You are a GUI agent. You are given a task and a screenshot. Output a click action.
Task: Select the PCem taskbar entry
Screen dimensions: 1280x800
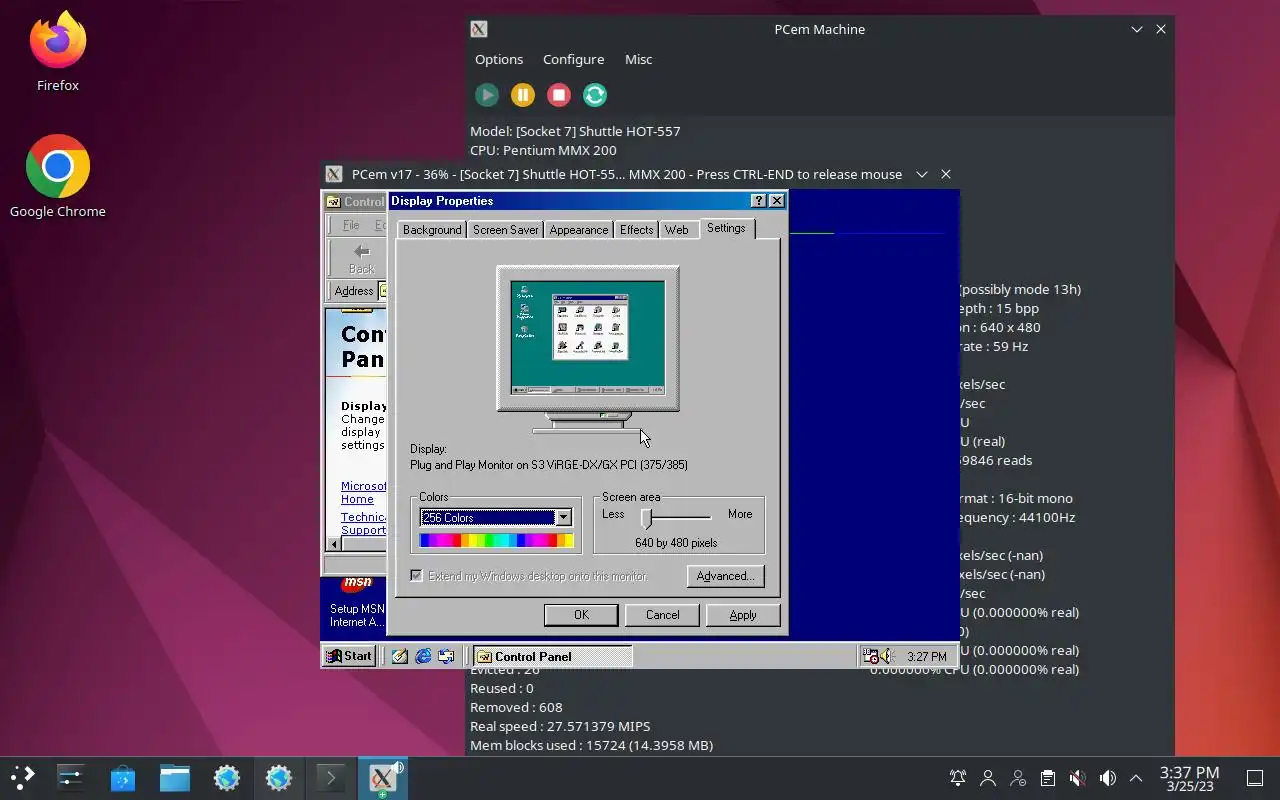pyautogui.click(x=382, y=777)
